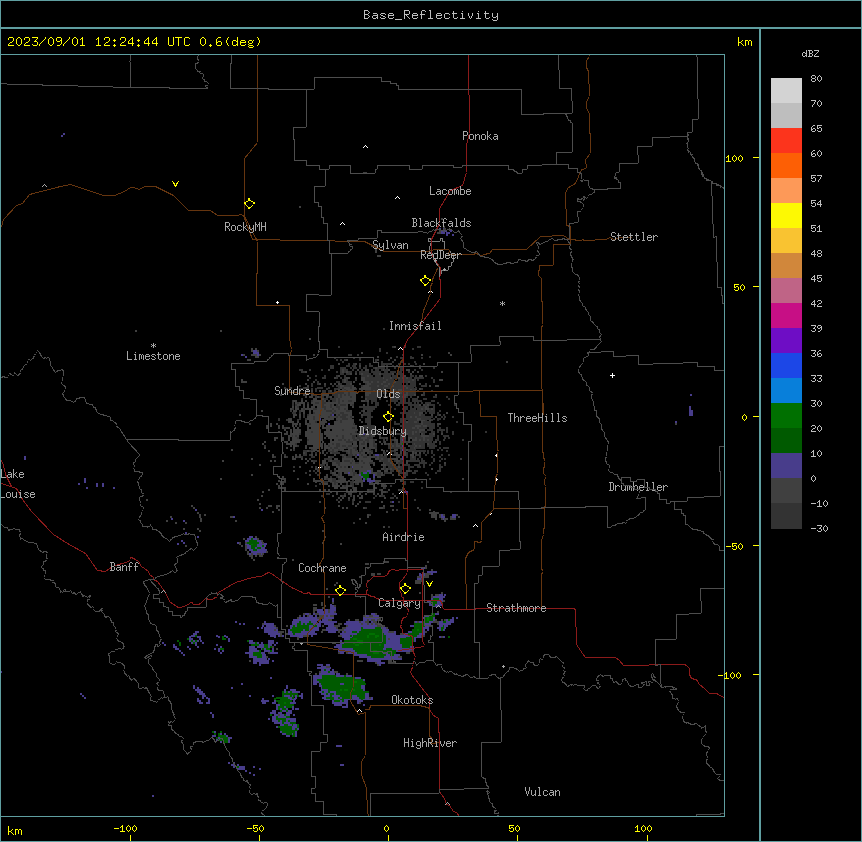Click the Airdrie city label
Screen dimensions: 862x842
coord(403,537)
